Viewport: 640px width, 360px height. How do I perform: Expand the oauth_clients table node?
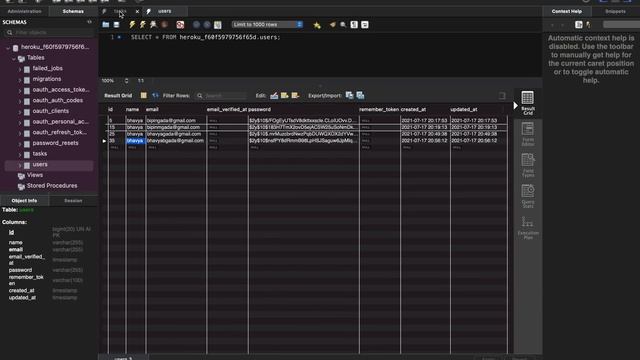[20, 112]
